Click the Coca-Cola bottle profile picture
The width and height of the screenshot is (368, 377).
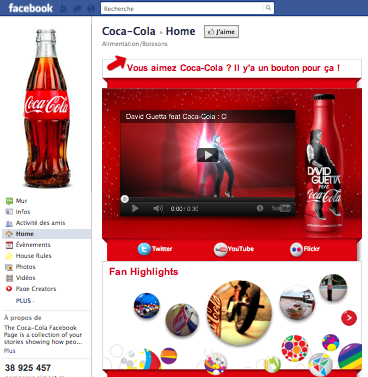pos(46,108)
